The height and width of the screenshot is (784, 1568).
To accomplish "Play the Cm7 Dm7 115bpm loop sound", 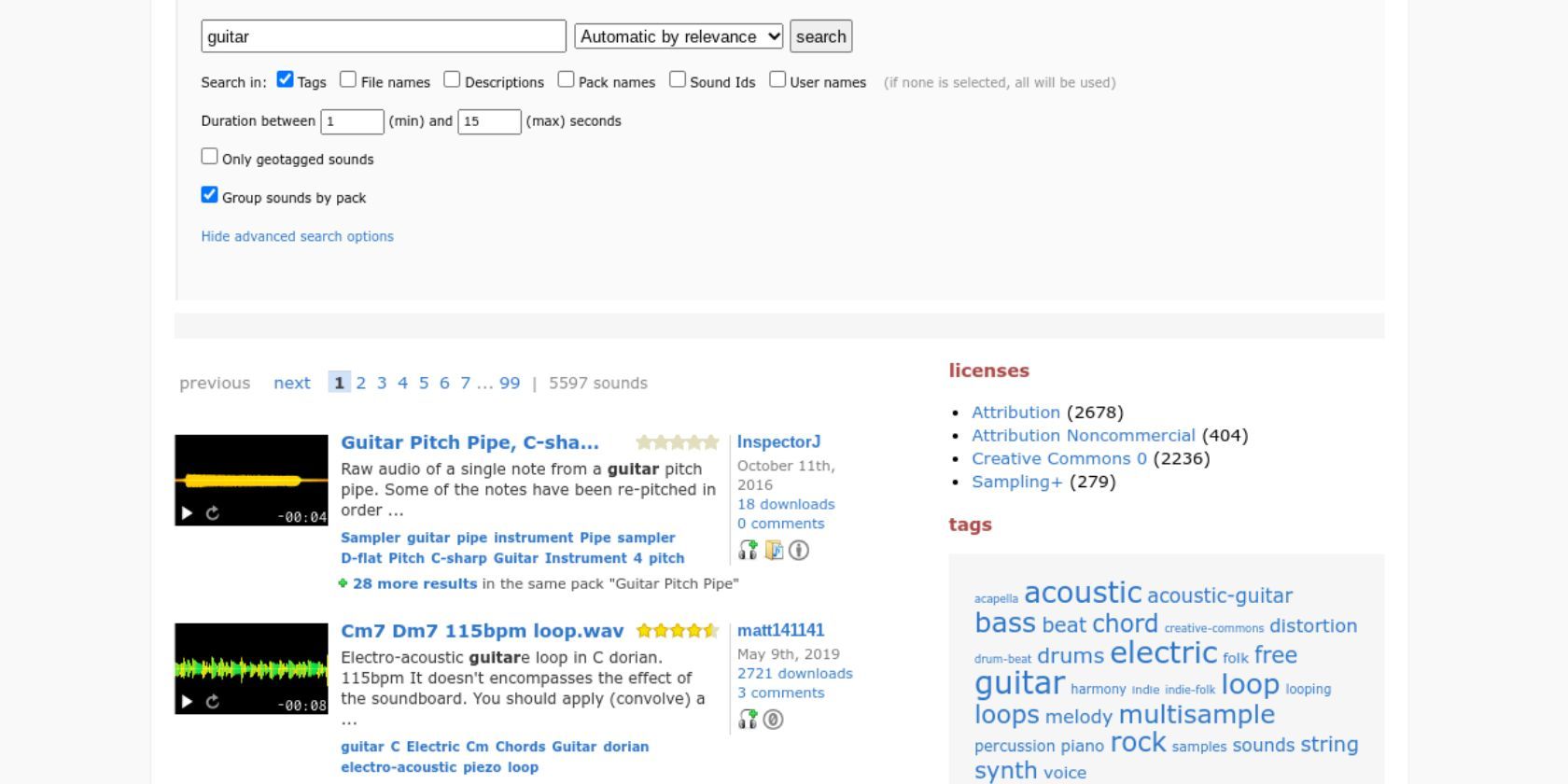I will click(187, 702).
